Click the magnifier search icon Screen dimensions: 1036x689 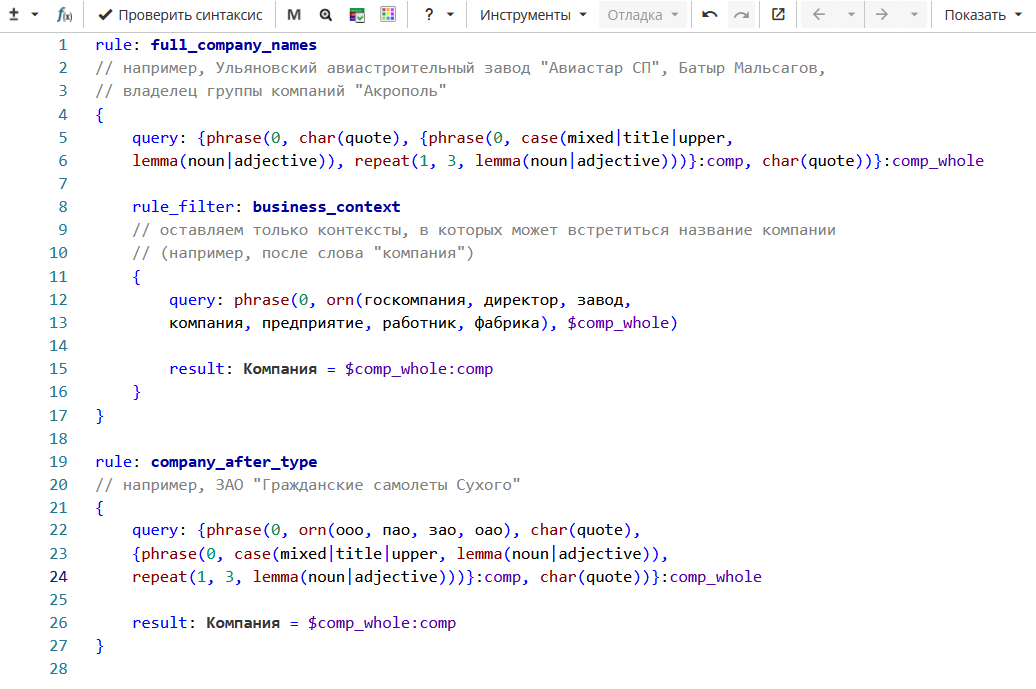tap(326, 15)
